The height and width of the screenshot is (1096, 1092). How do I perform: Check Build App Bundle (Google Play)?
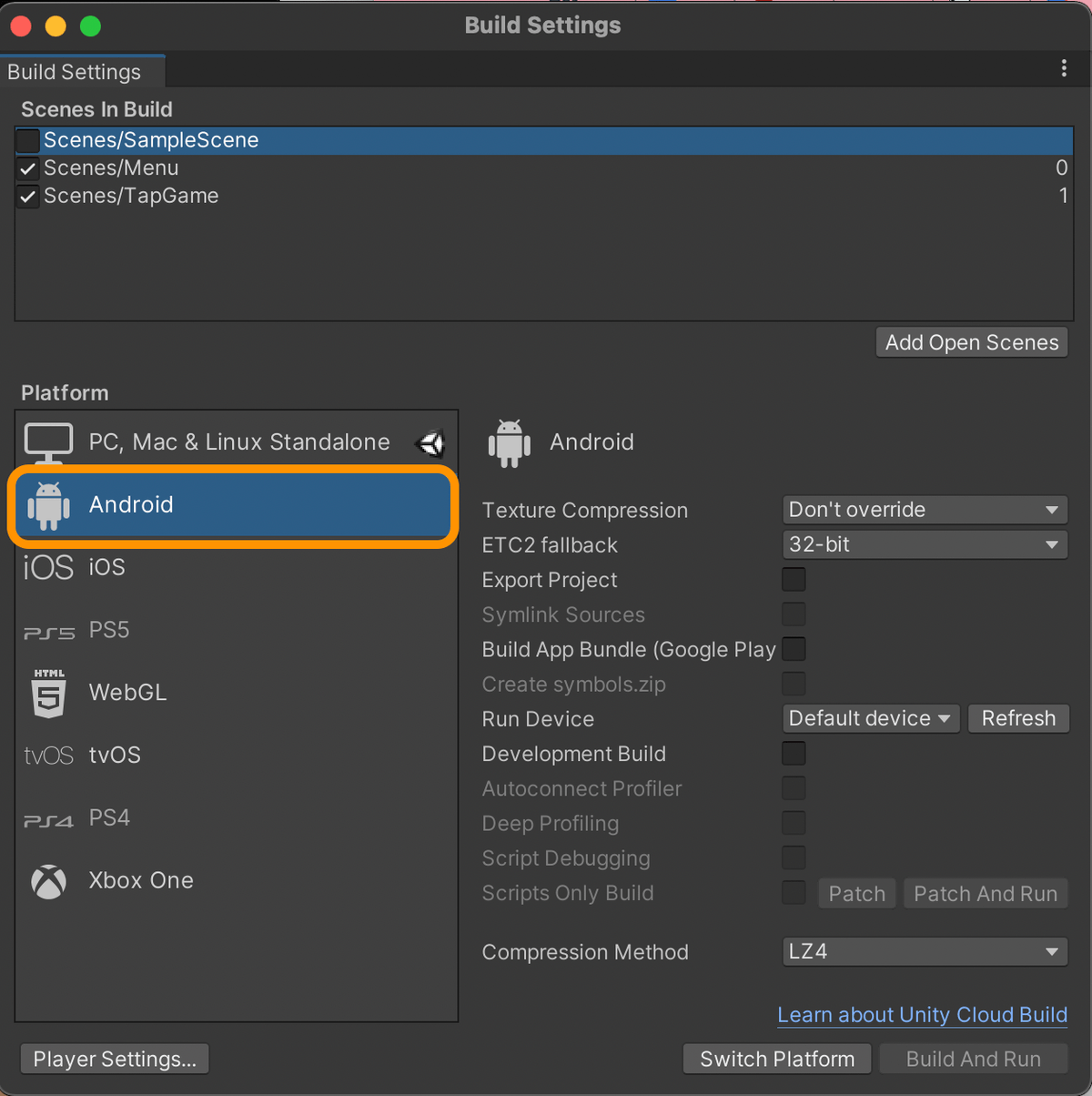793,649
